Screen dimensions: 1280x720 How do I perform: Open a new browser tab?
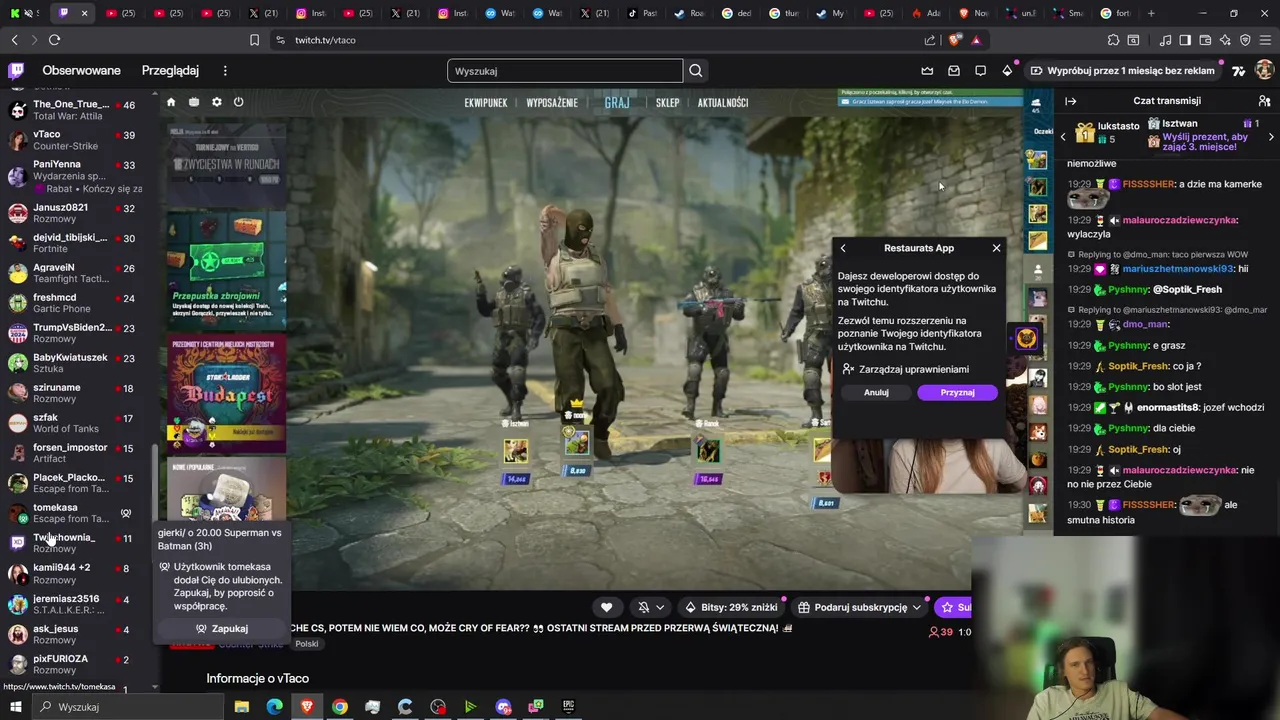click(x=1151, y=13)
